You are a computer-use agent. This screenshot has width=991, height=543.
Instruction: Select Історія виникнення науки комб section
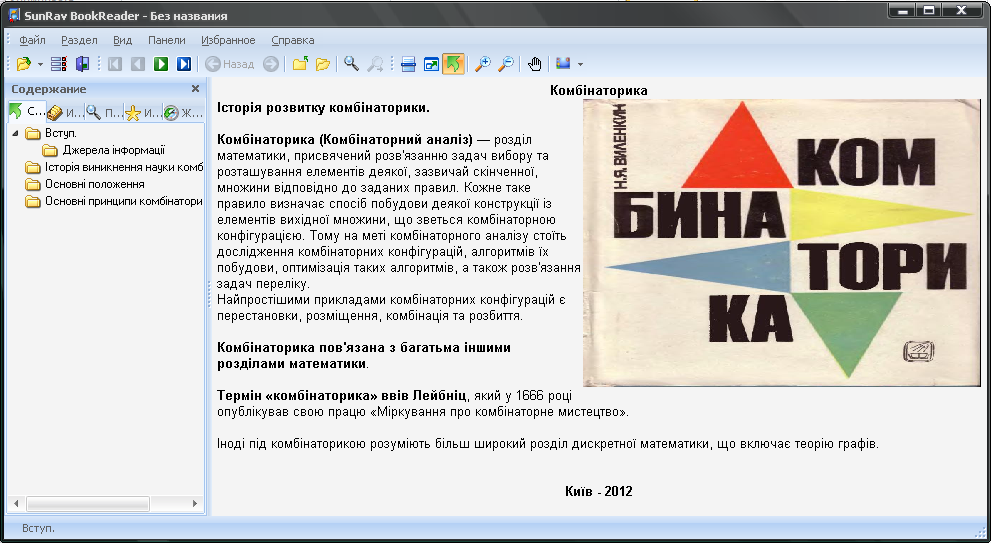(x=123, y=167)
